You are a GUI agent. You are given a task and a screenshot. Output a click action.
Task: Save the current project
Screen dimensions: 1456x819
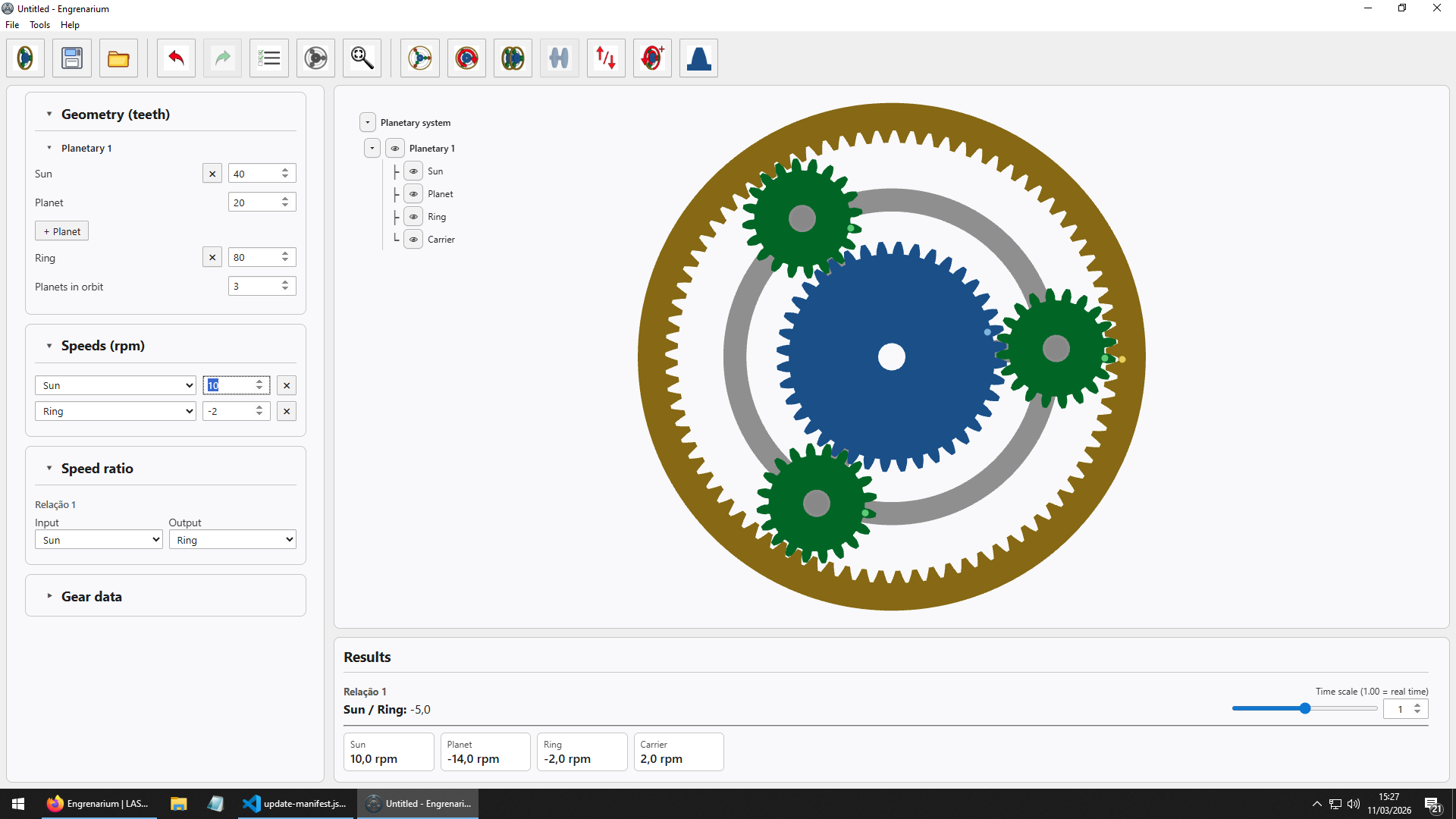tap(71, 58)
